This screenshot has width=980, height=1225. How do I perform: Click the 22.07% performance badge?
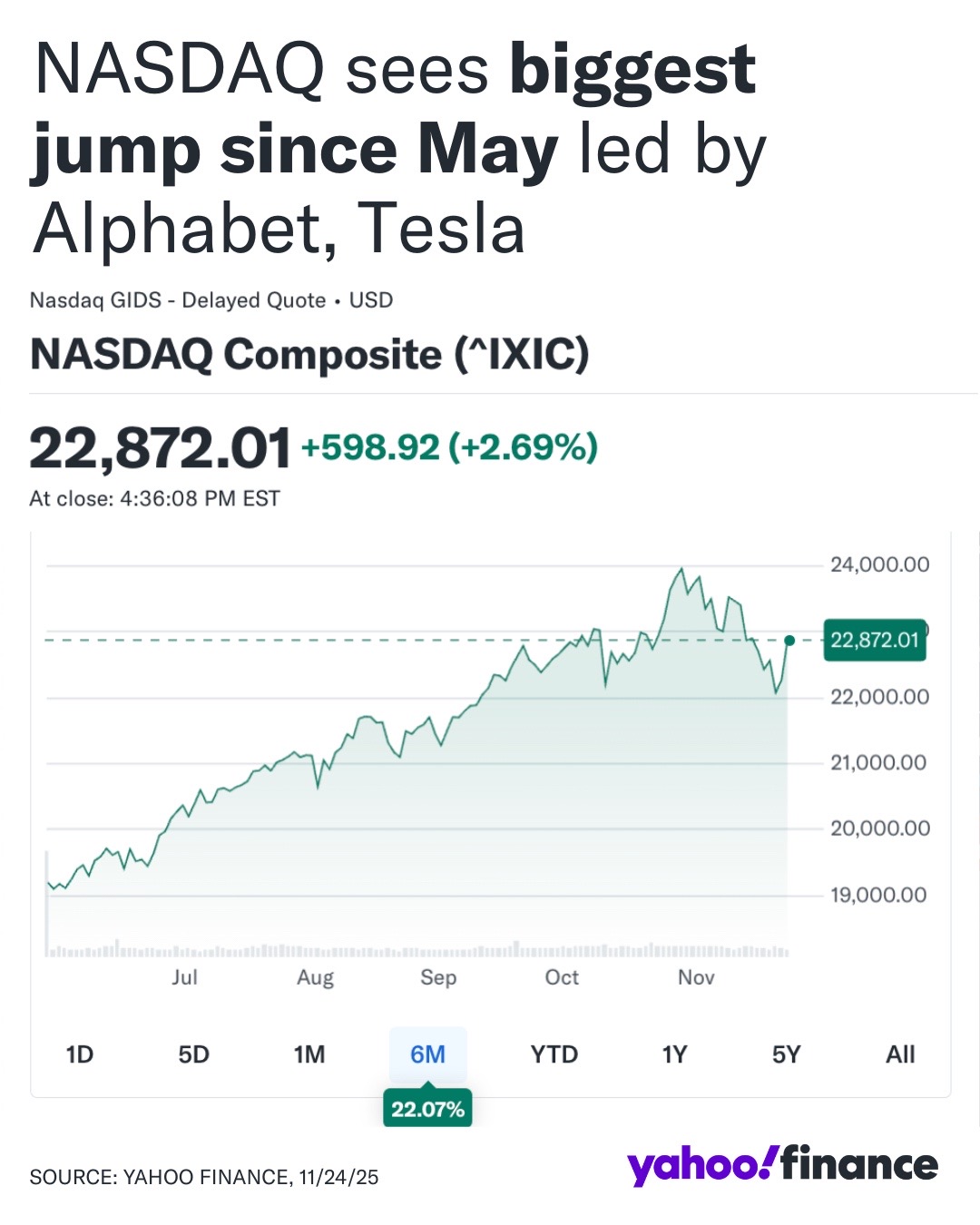427,1109
